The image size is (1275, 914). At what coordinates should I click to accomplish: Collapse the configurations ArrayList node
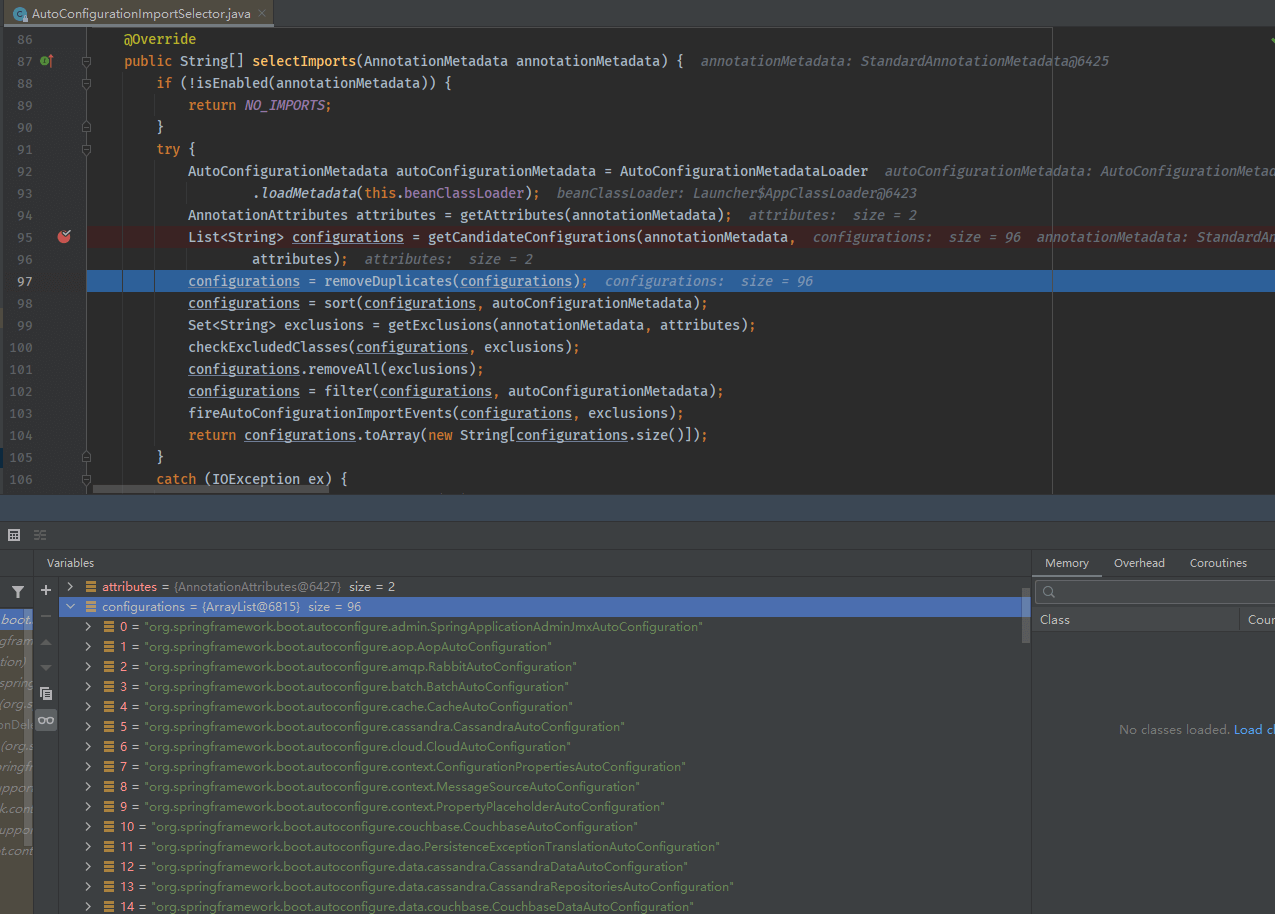coord(70,607)
